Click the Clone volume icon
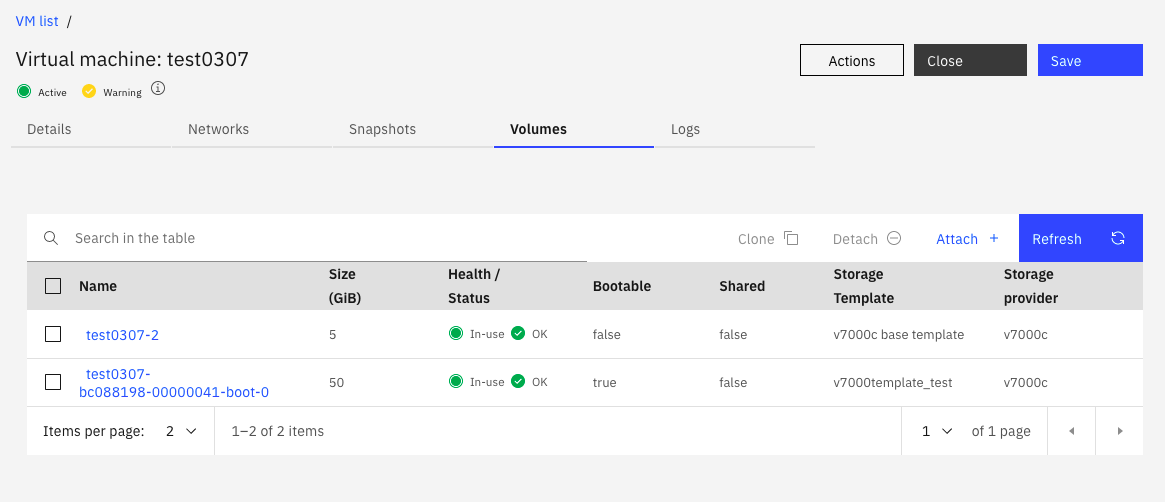 (791, 238)
